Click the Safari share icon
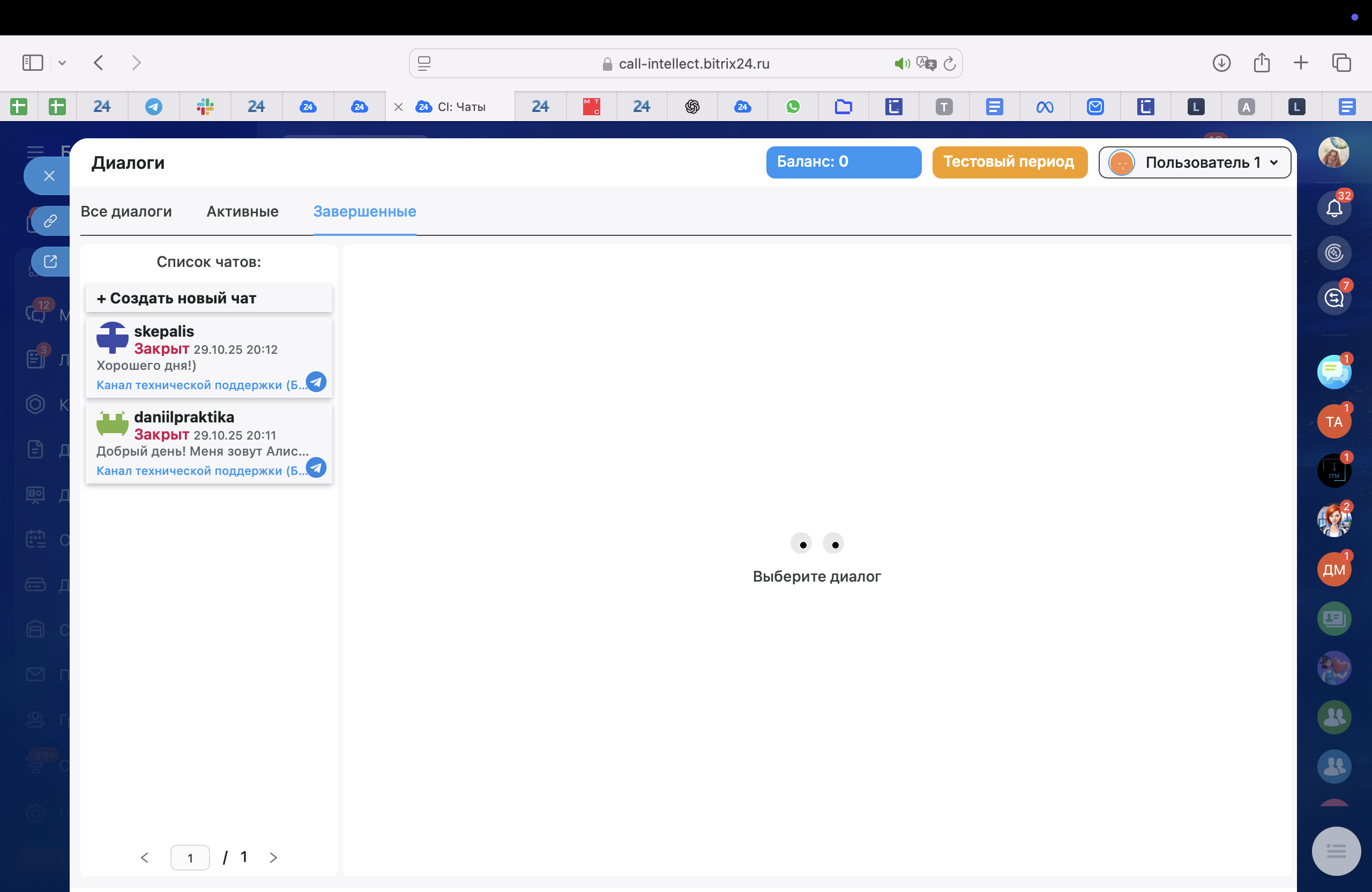Image resolution: width=1372 pixels, height=892 pixels. tap(1261, 63)
